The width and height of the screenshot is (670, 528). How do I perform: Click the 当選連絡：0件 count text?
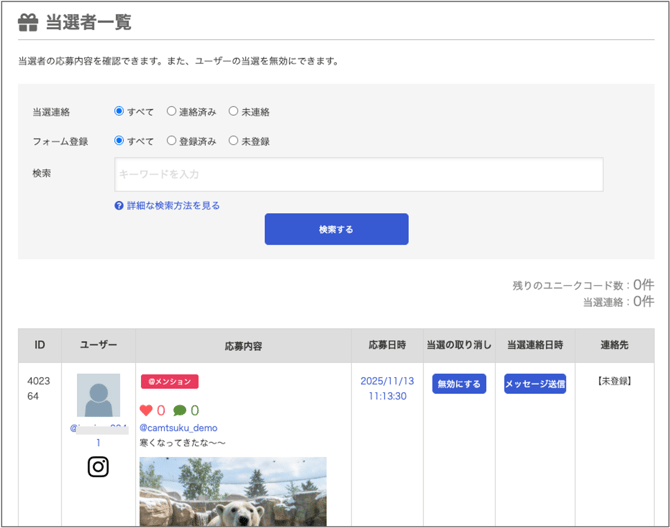point(619,302)
